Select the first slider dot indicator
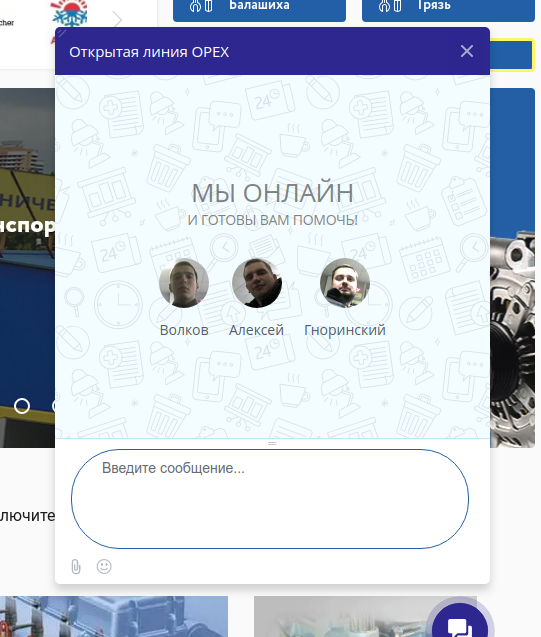 click(22, 406)
